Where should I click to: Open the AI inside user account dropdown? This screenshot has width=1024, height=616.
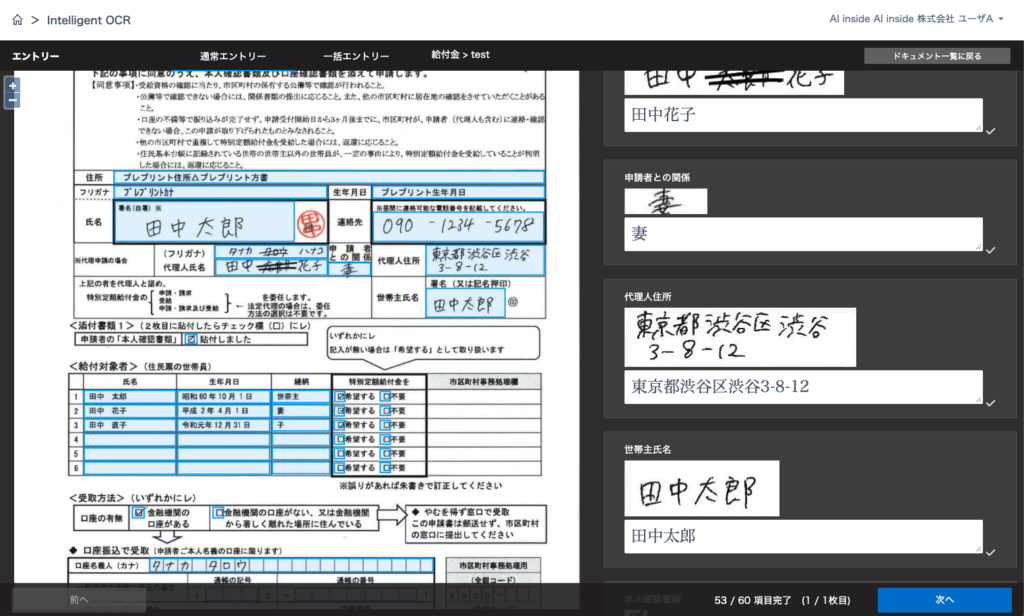916,19
